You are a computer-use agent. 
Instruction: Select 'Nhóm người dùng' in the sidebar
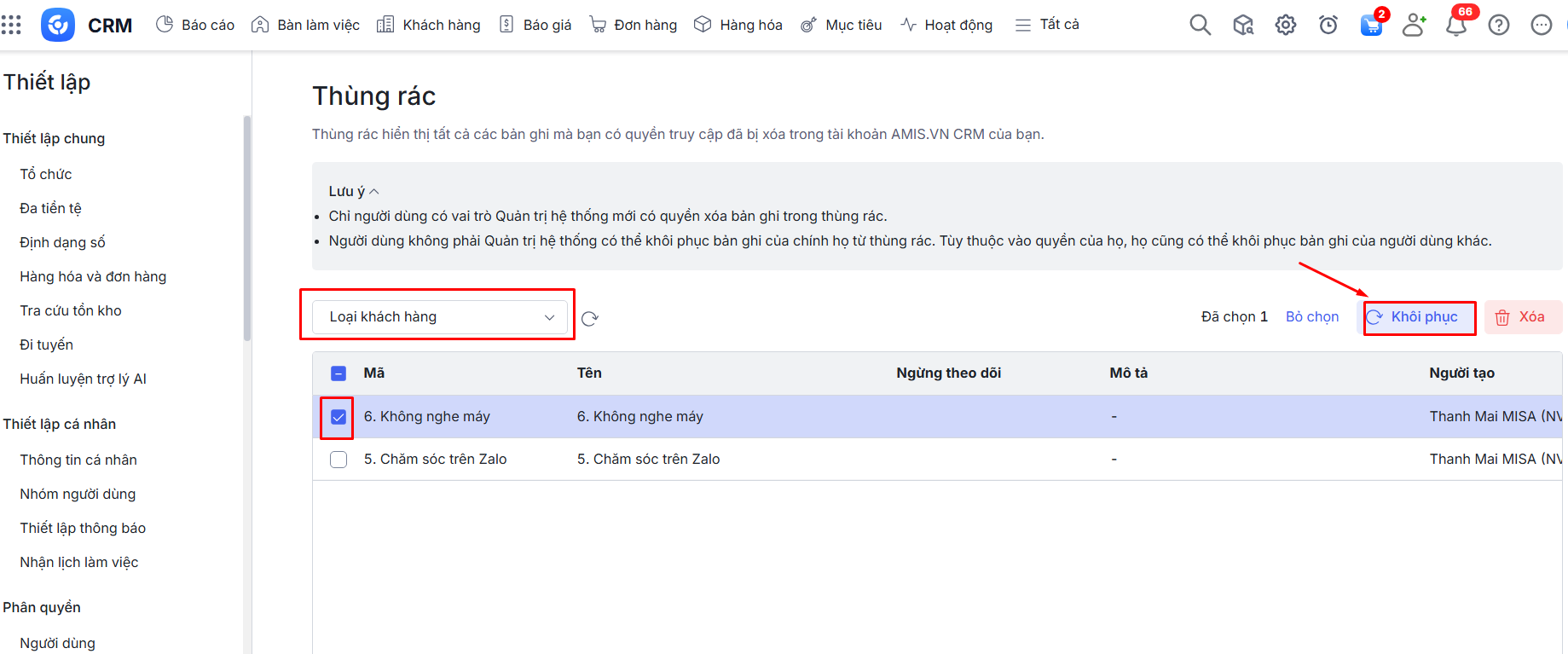78,494
